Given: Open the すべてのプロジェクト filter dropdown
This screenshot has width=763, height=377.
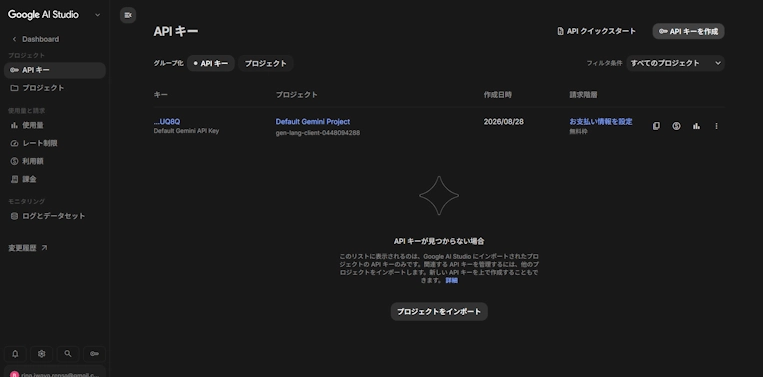Looking at the screenshot, I should (675, 63).
